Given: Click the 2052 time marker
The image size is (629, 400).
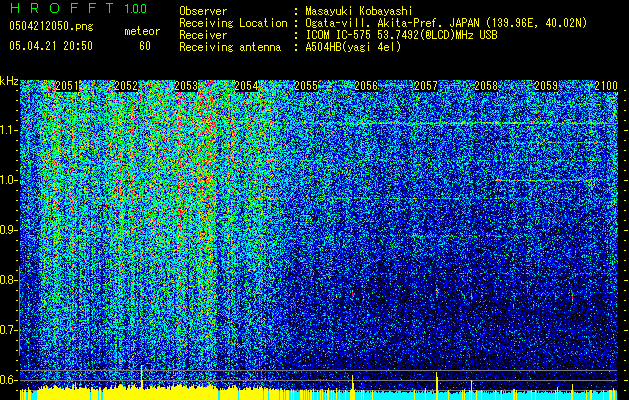Looking at the screenshot, I should point(126,86).
